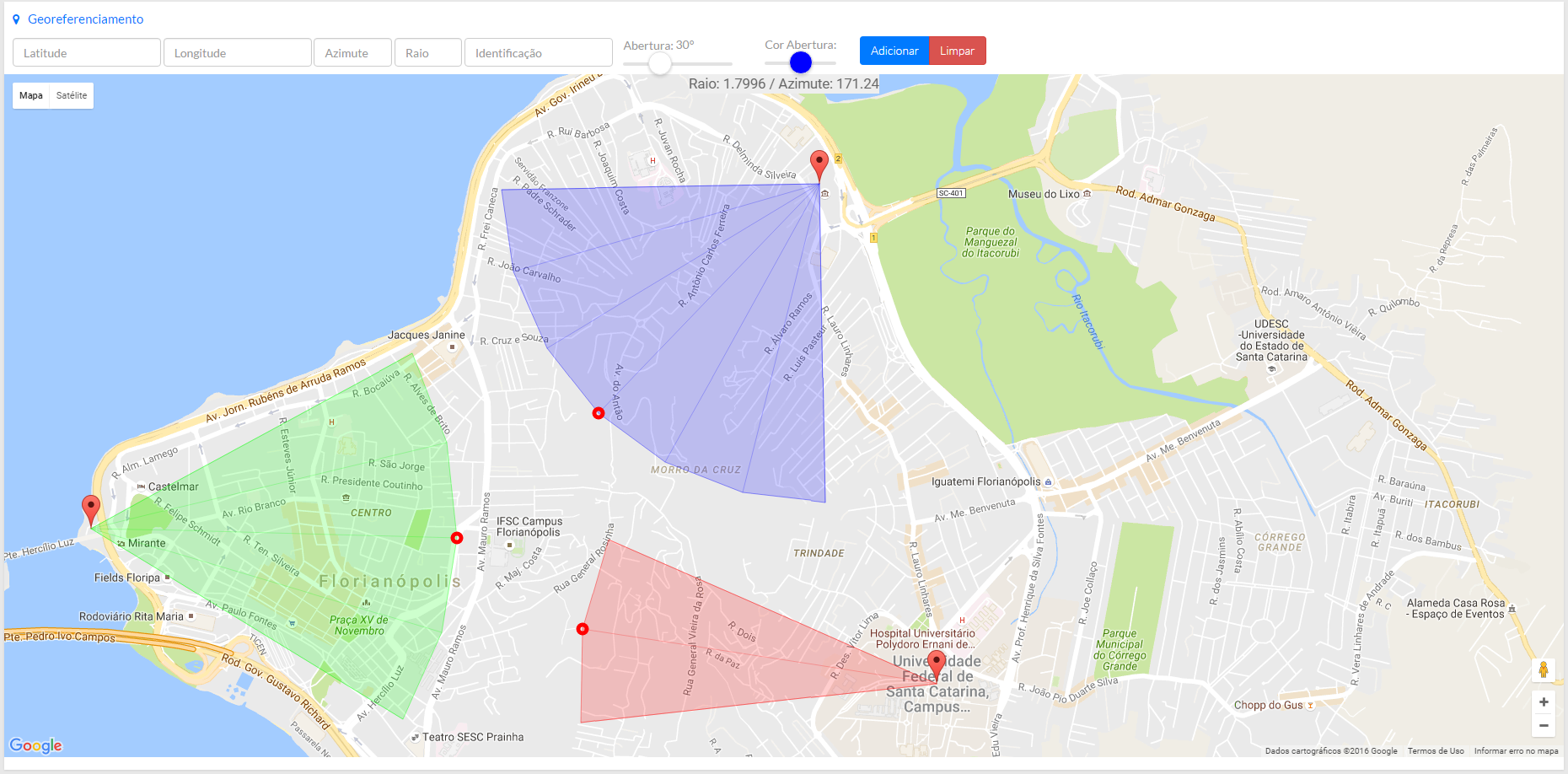Click the Florianópolis city label
The width and height of the screenshot is (1568, 774).
coord(390,581)
